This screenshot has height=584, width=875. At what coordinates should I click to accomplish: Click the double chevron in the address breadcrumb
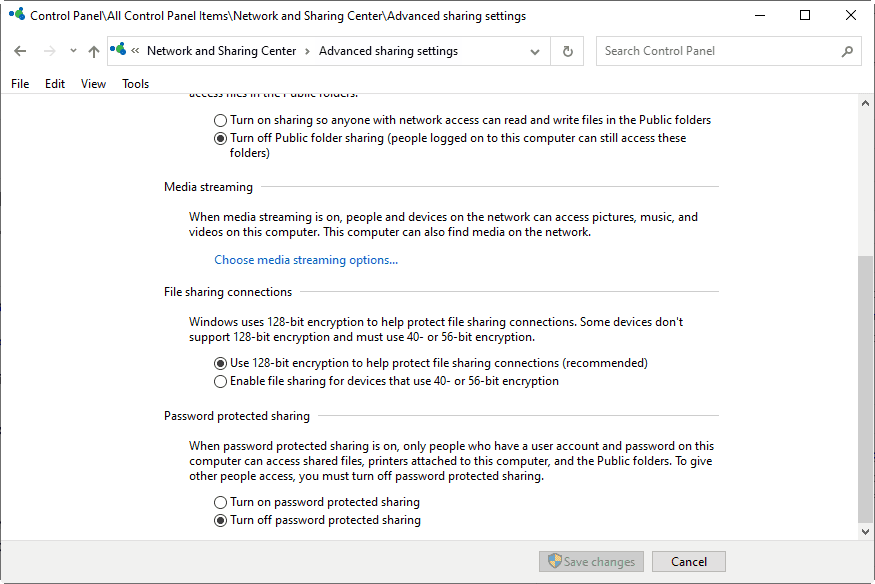tap(136, 51)
